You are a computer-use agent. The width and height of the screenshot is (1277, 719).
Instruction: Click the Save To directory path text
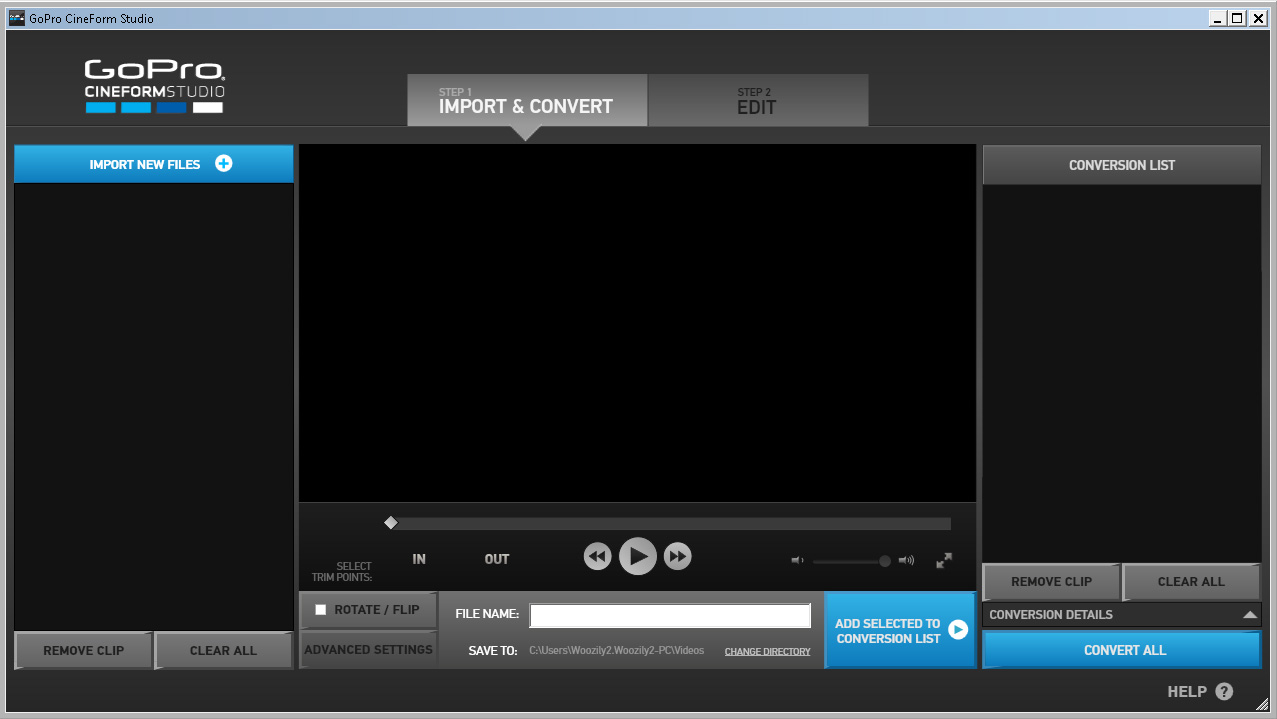coord(617,651)
